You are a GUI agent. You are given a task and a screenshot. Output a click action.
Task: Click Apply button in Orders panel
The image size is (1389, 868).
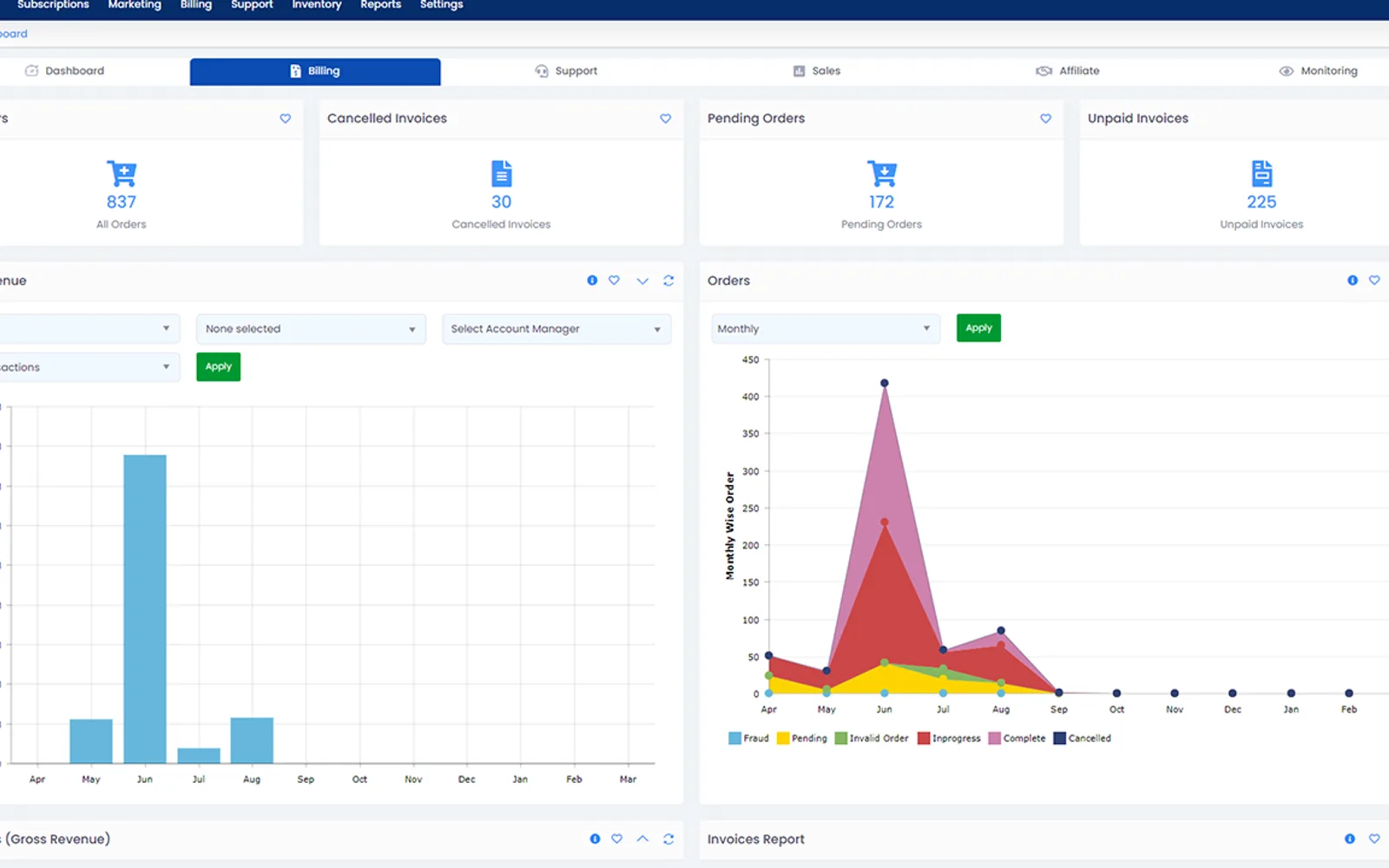tap(978, 328)
